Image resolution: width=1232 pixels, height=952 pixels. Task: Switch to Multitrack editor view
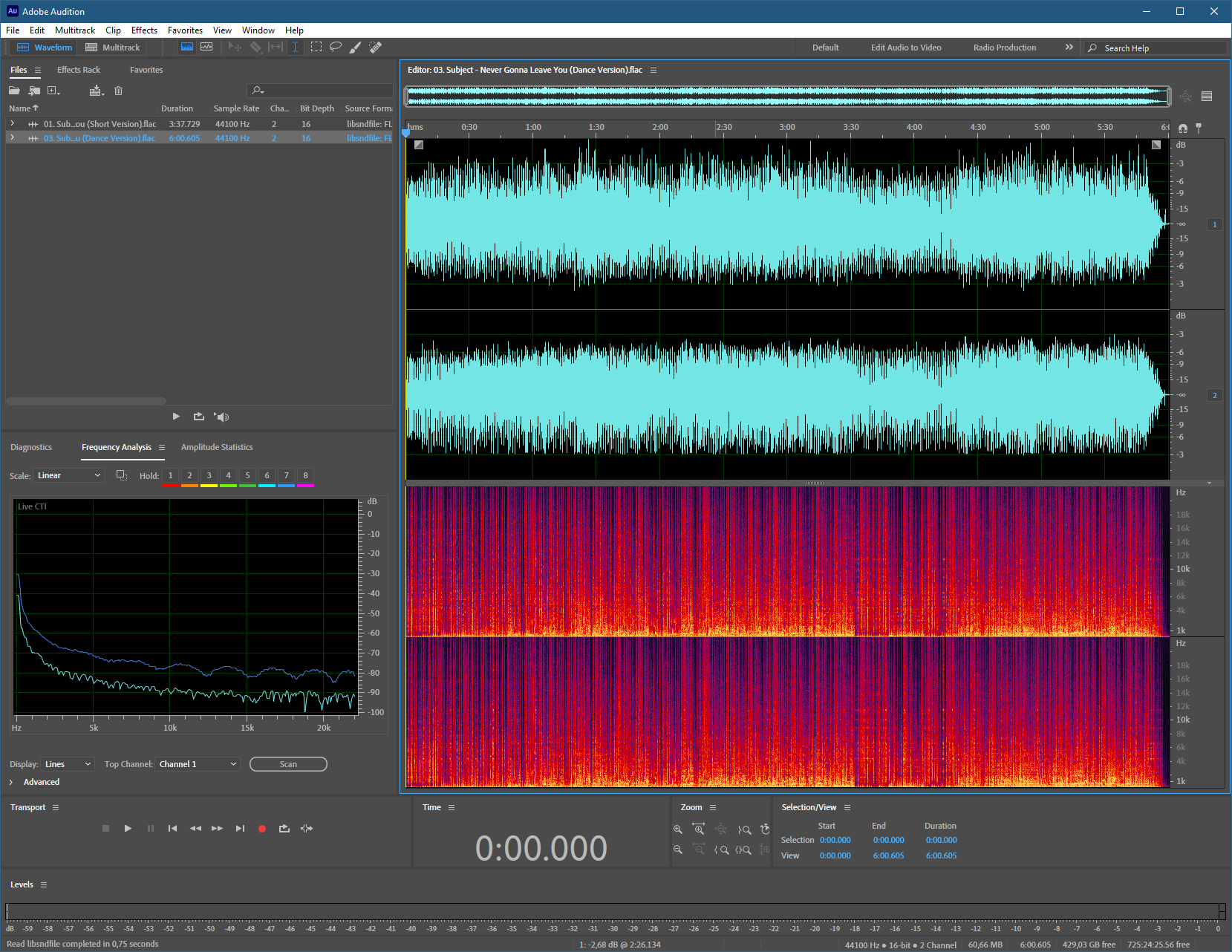(113, 48)
